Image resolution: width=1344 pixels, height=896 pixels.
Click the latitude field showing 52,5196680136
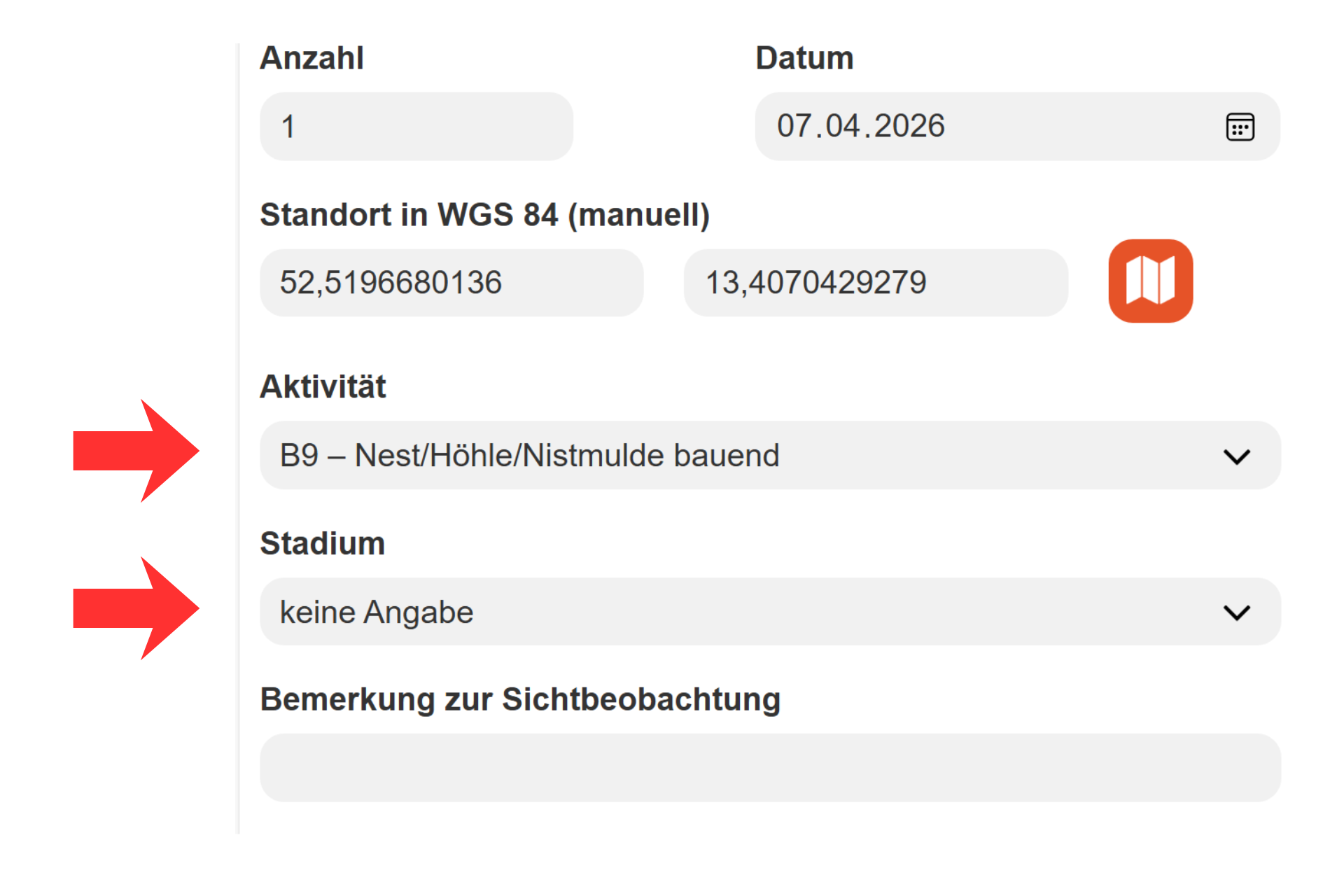tap(451, 283)
